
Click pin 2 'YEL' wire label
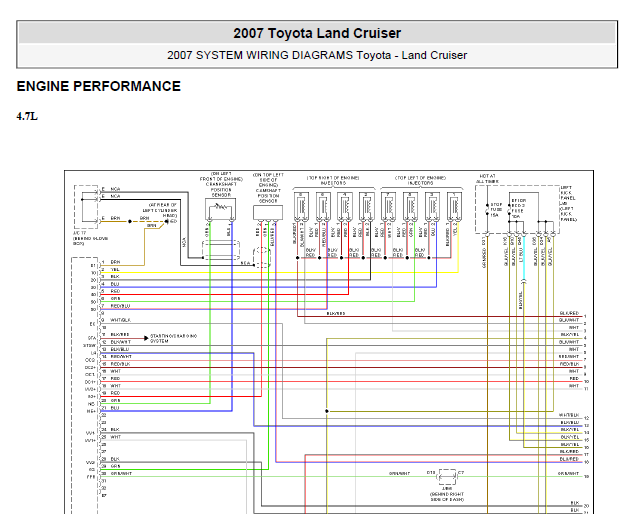[115, 269]
